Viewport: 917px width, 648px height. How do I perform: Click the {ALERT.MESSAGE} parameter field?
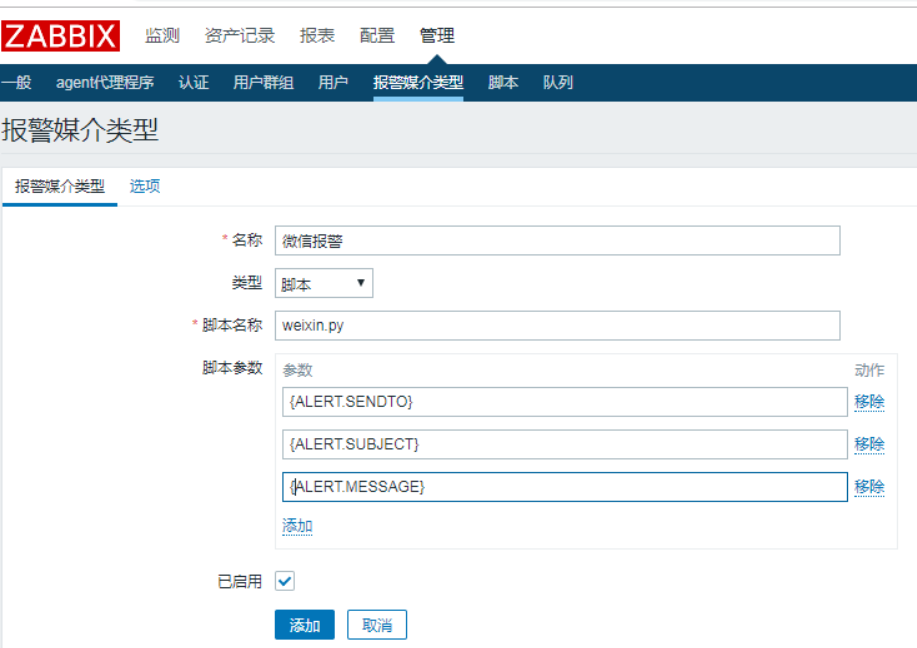[565, 487]
